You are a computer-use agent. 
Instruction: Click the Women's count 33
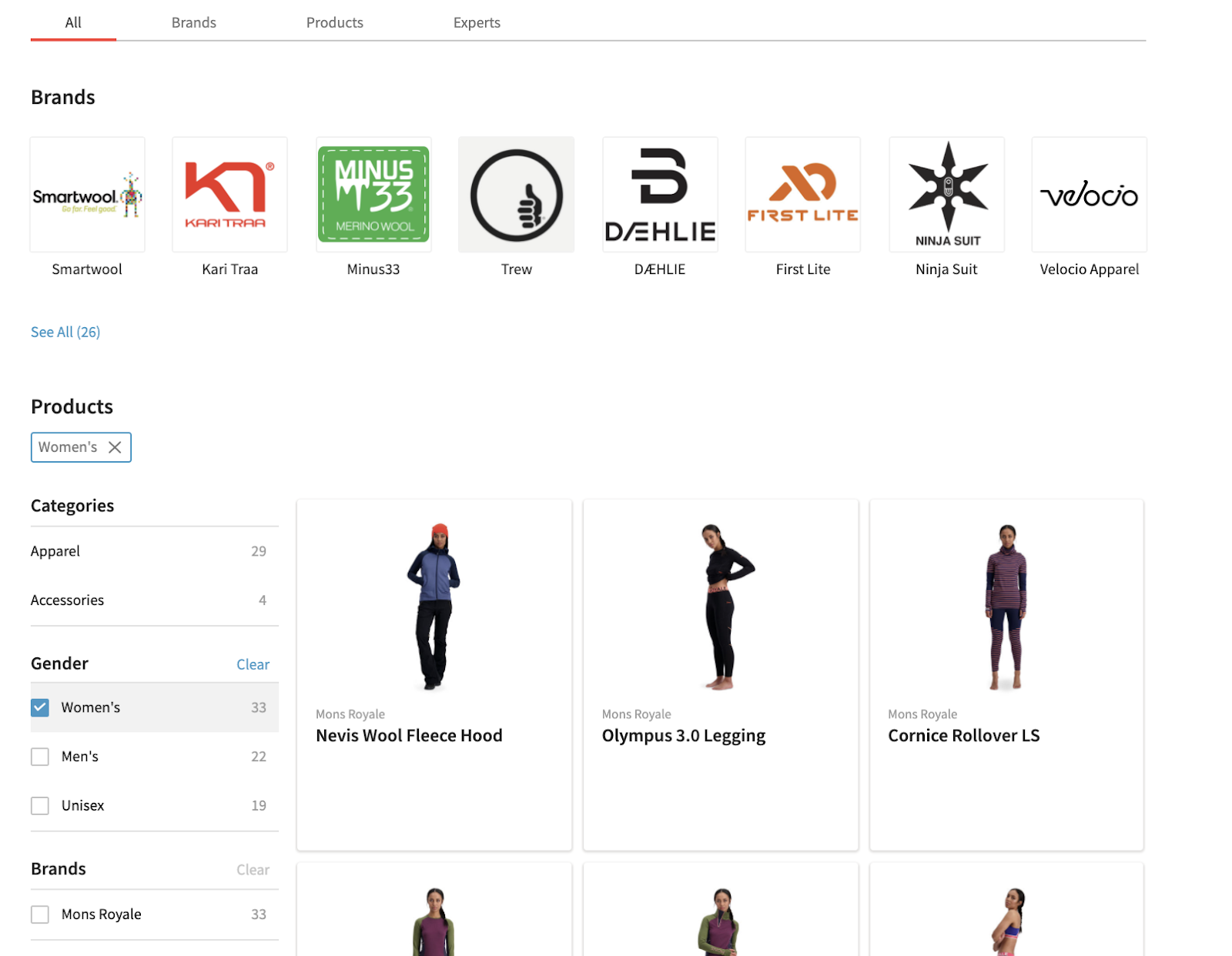point(259,707)
